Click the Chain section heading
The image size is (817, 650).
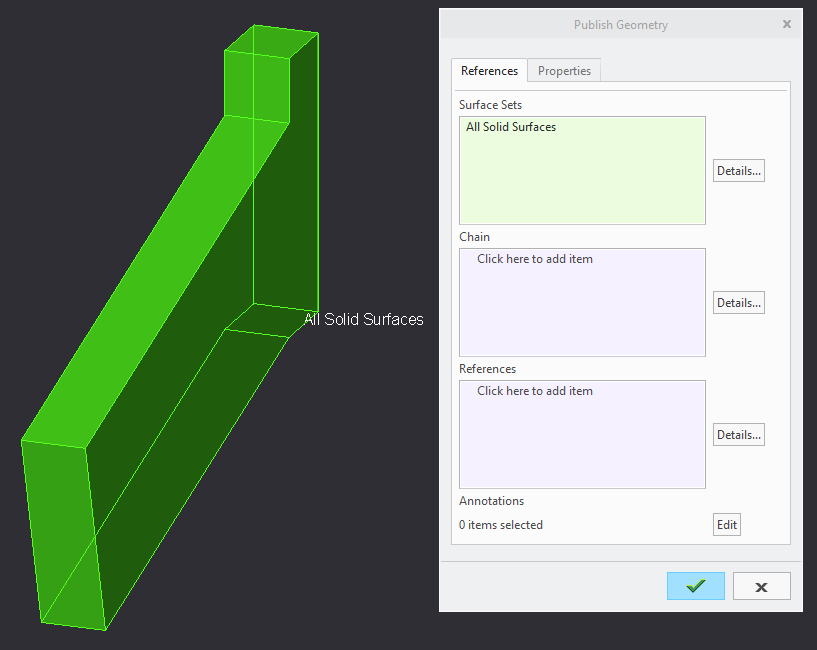point(474,236)
